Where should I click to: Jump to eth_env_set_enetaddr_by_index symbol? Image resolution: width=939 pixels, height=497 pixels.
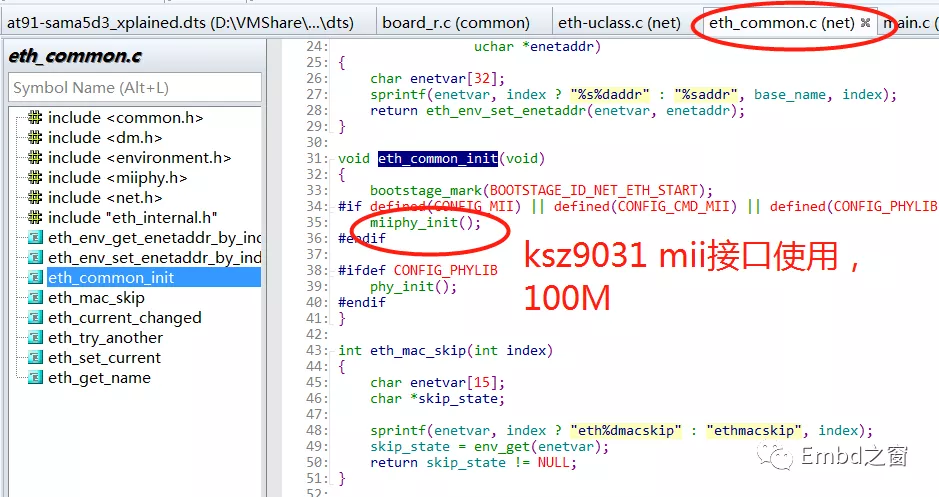pyautogui.click(x=155, y=257)
